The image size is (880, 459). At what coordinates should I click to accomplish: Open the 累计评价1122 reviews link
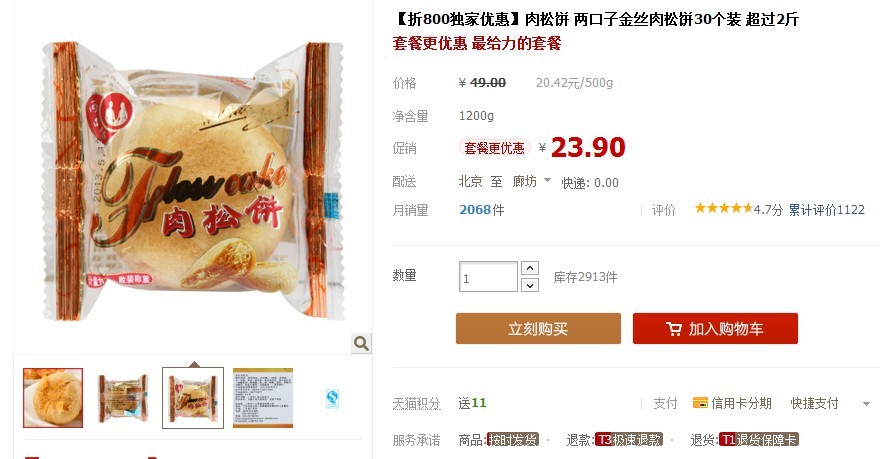pos(826,210)
